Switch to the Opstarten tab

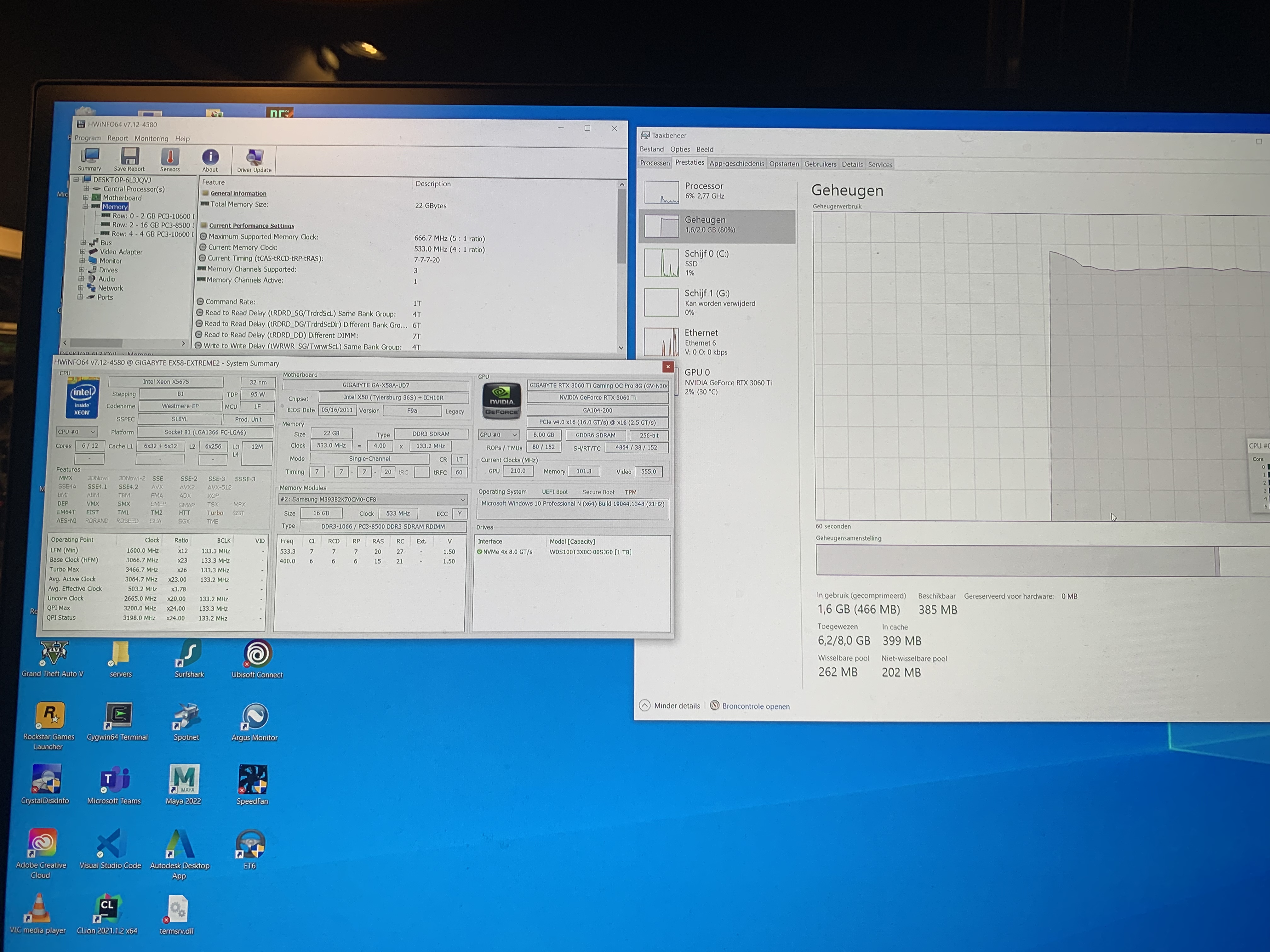point(784,164)
